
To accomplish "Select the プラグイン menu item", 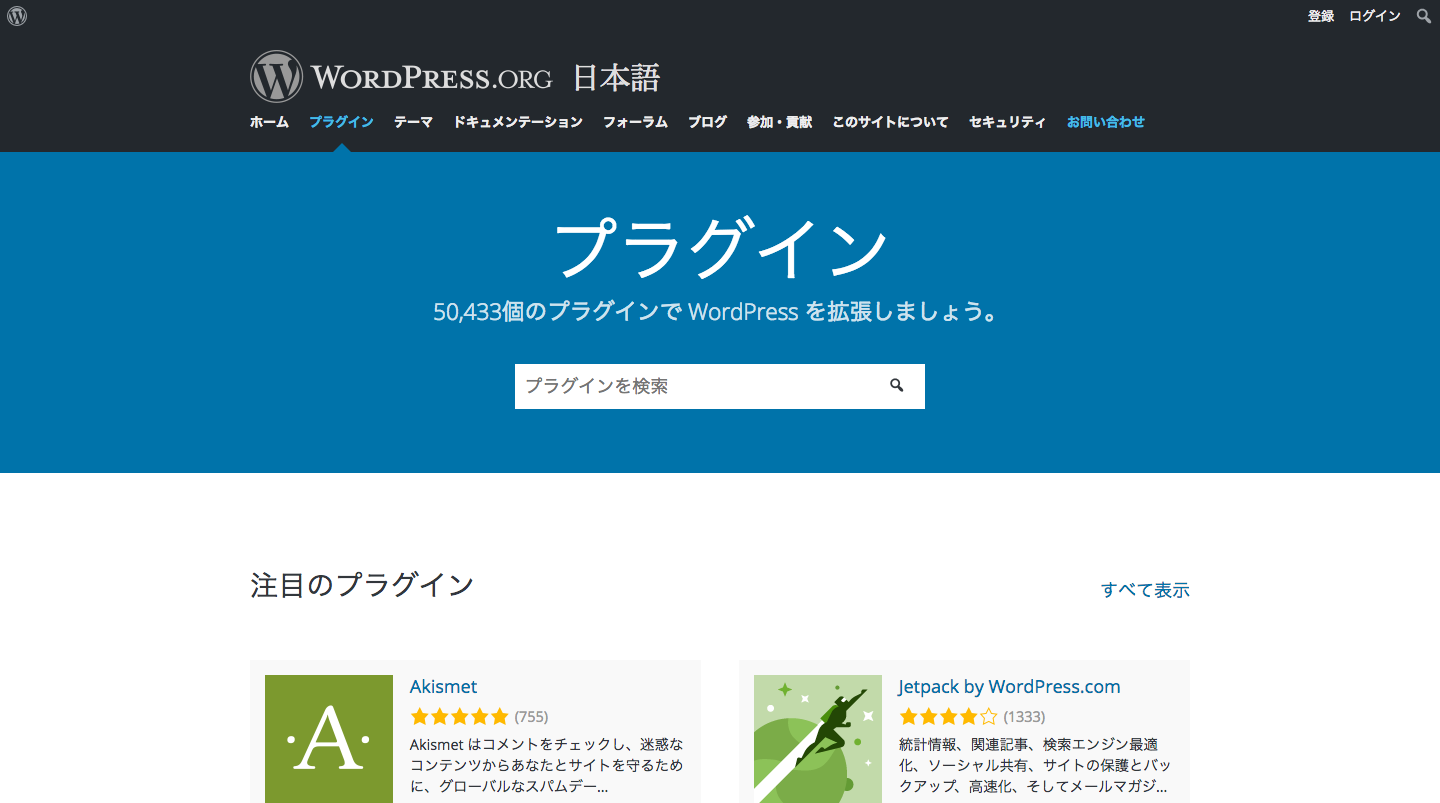I will [341, 122].
